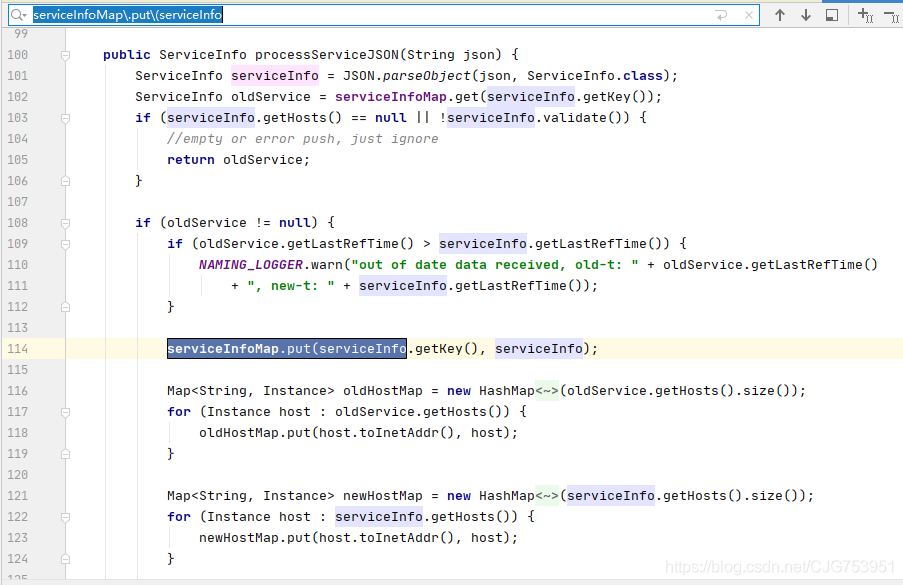
Task: Open results in Find window icon
Action: (832, 15)
